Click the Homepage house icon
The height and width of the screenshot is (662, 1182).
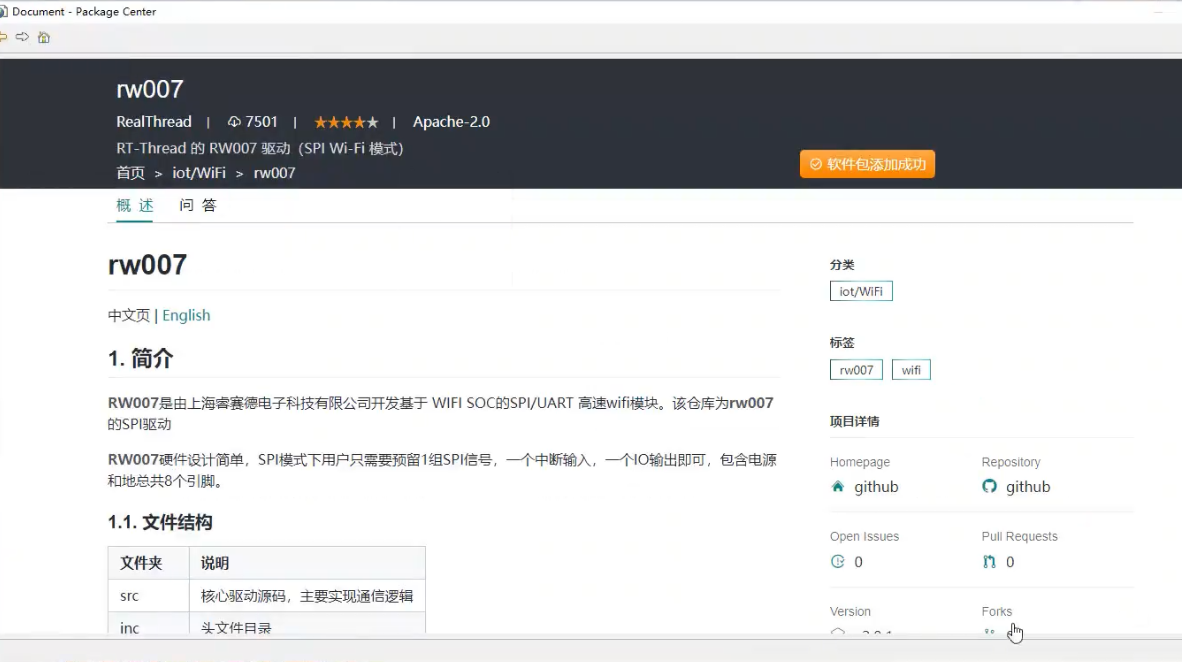coord(838,486)
